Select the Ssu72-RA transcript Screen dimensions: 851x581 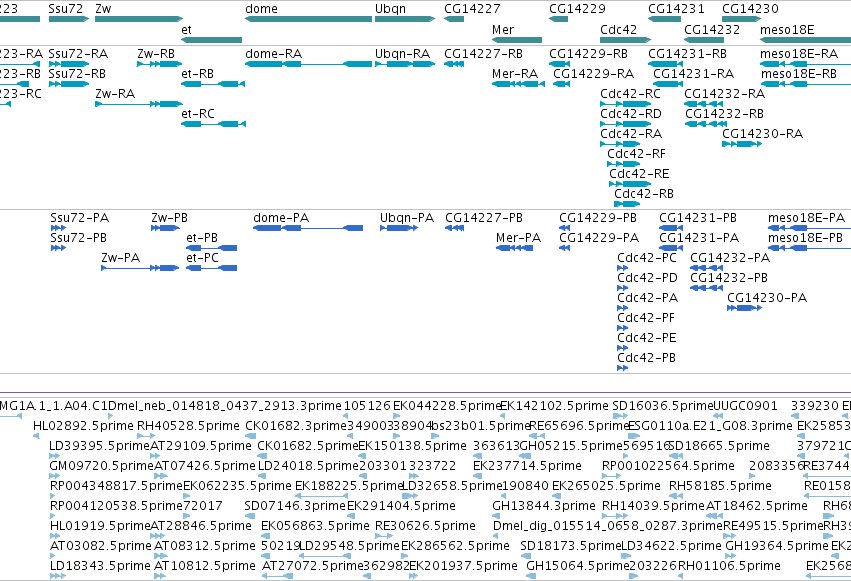click(x=69, y=64)
